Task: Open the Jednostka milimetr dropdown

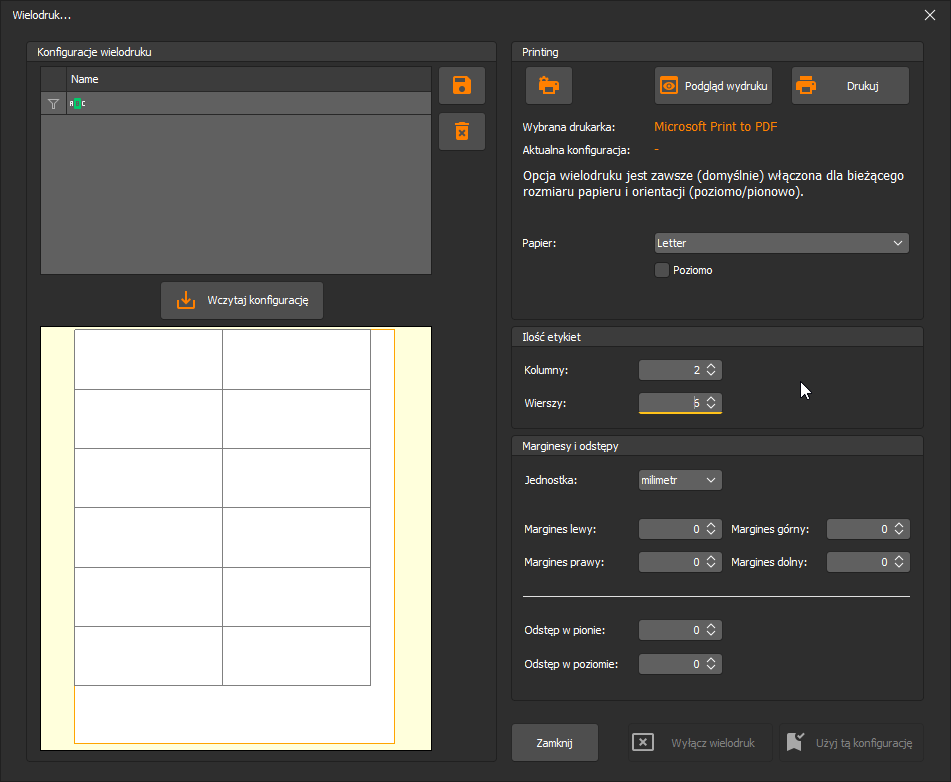Action: (x=680, y=480)
